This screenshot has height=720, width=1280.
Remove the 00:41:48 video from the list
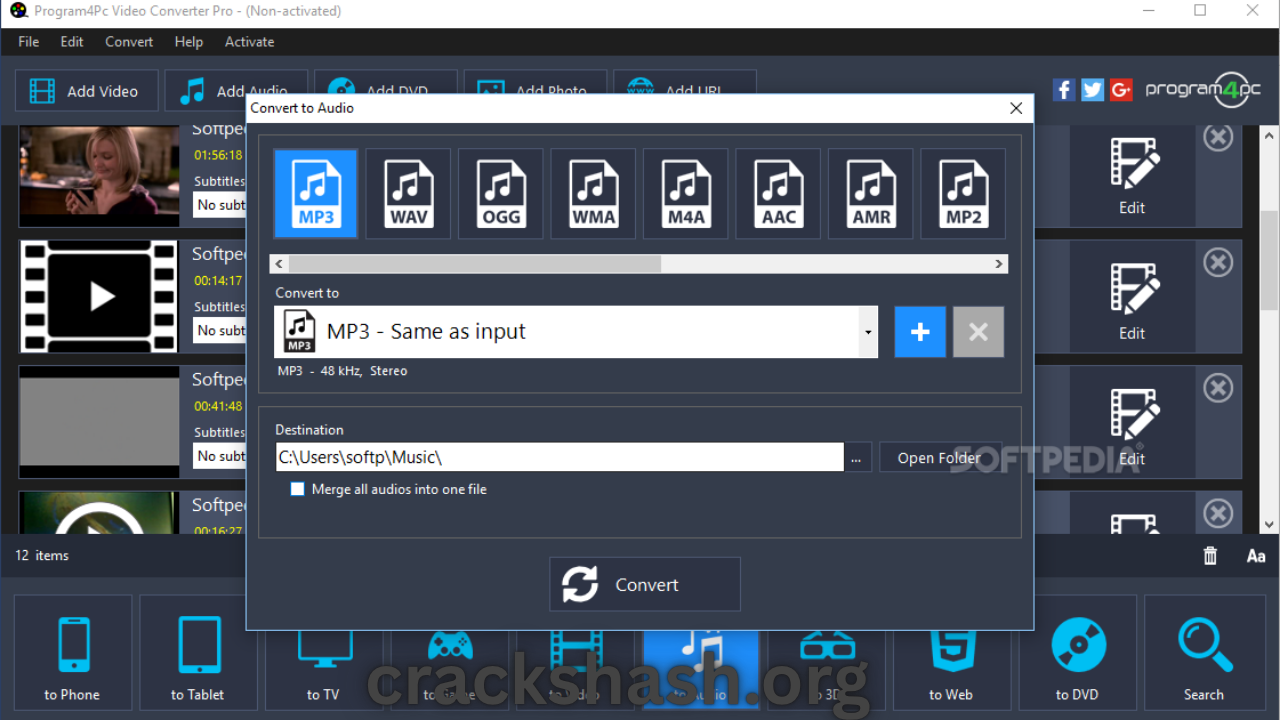tap(1218, 387)
